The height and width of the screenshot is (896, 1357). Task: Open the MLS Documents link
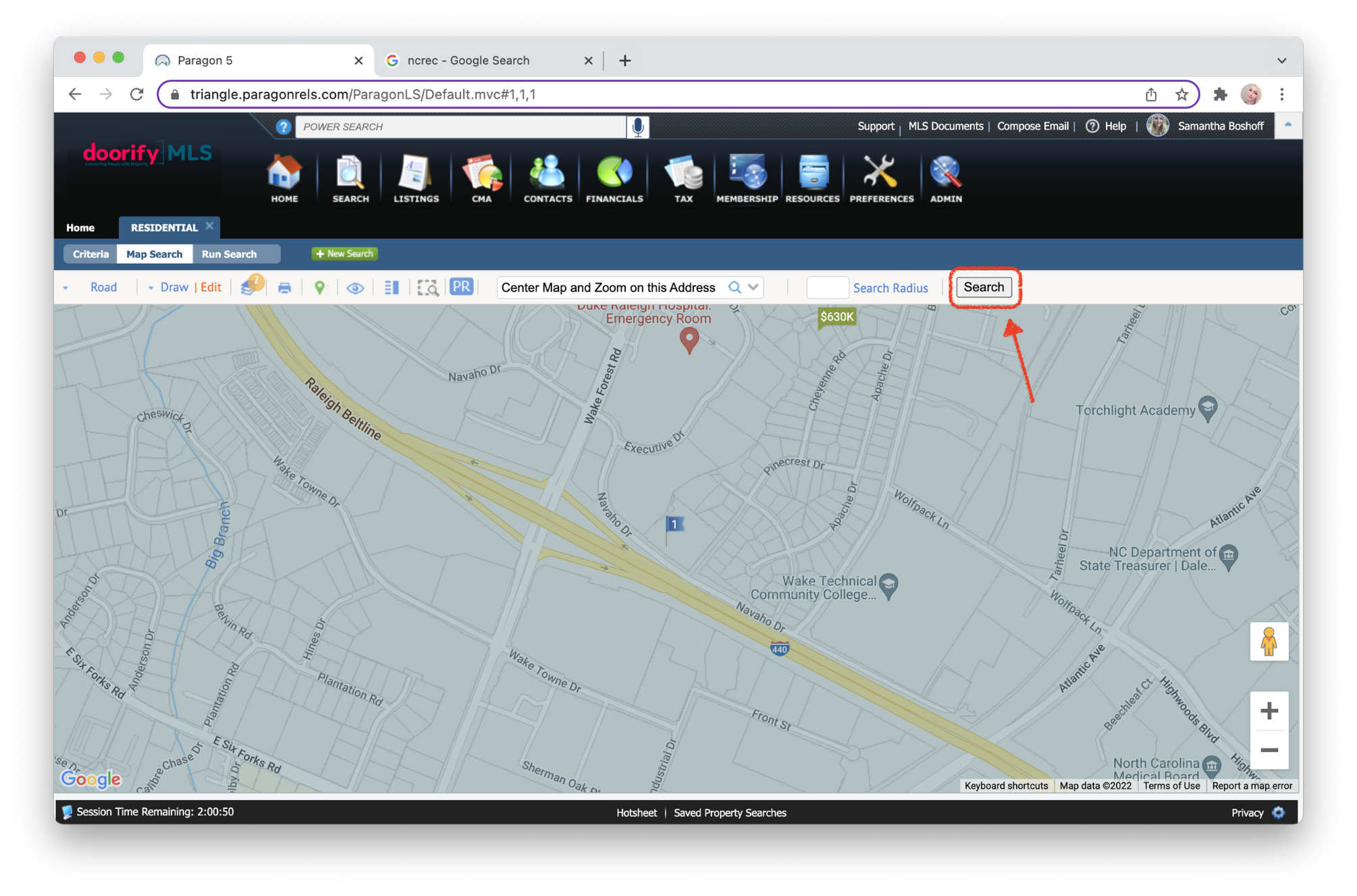945,126
